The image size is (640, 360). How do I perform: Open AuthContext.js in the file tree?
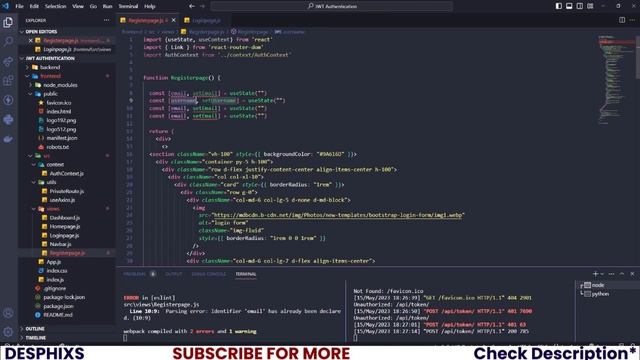tap(67, 173)
